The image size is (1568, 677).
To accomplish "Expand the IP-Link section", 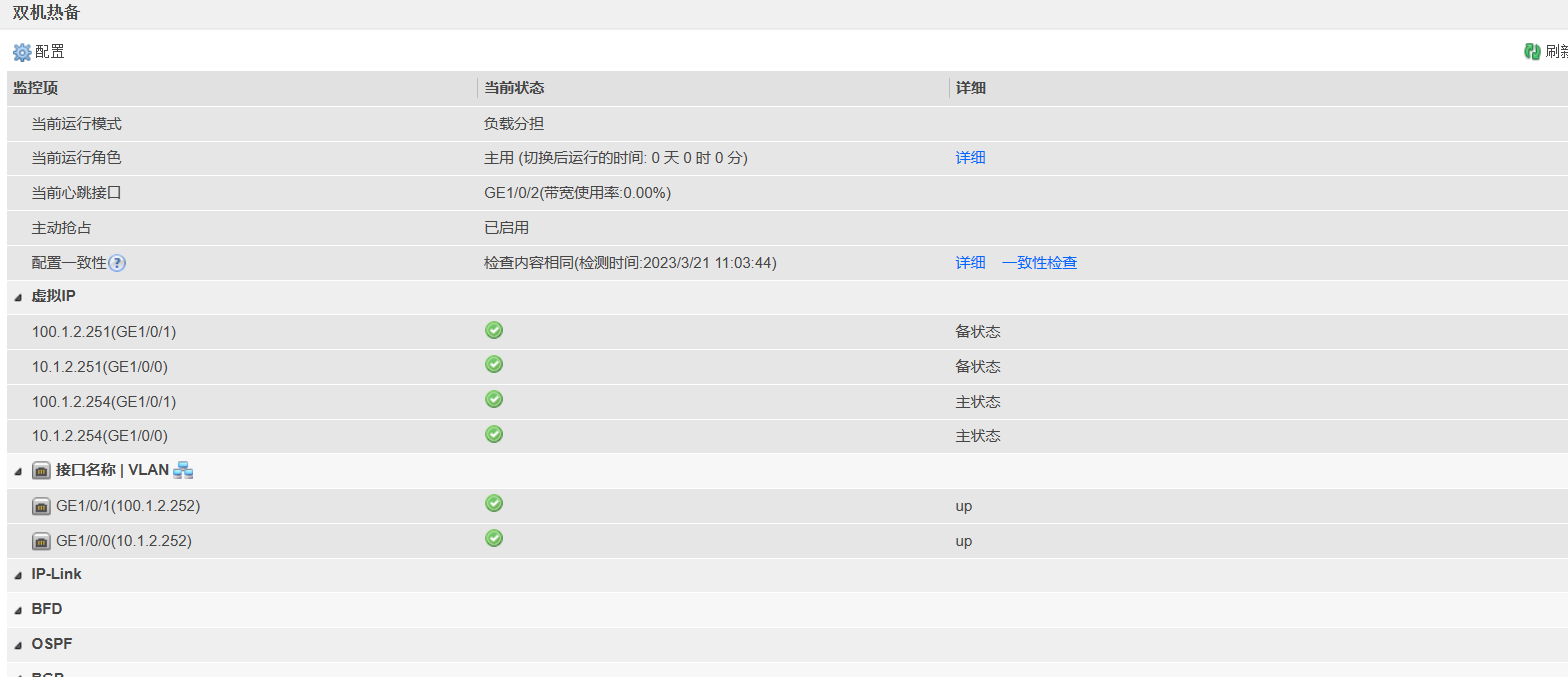I will click(x=18, y=575).
